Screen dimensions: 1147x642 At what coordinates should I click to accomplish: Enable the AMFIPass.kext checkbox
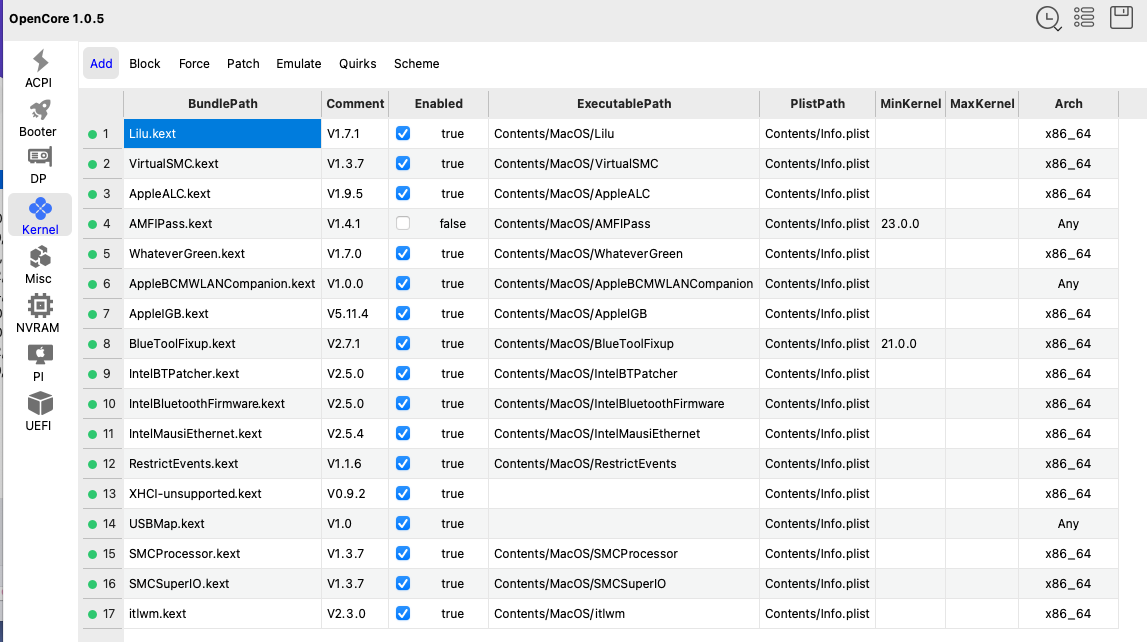[403, 224]
